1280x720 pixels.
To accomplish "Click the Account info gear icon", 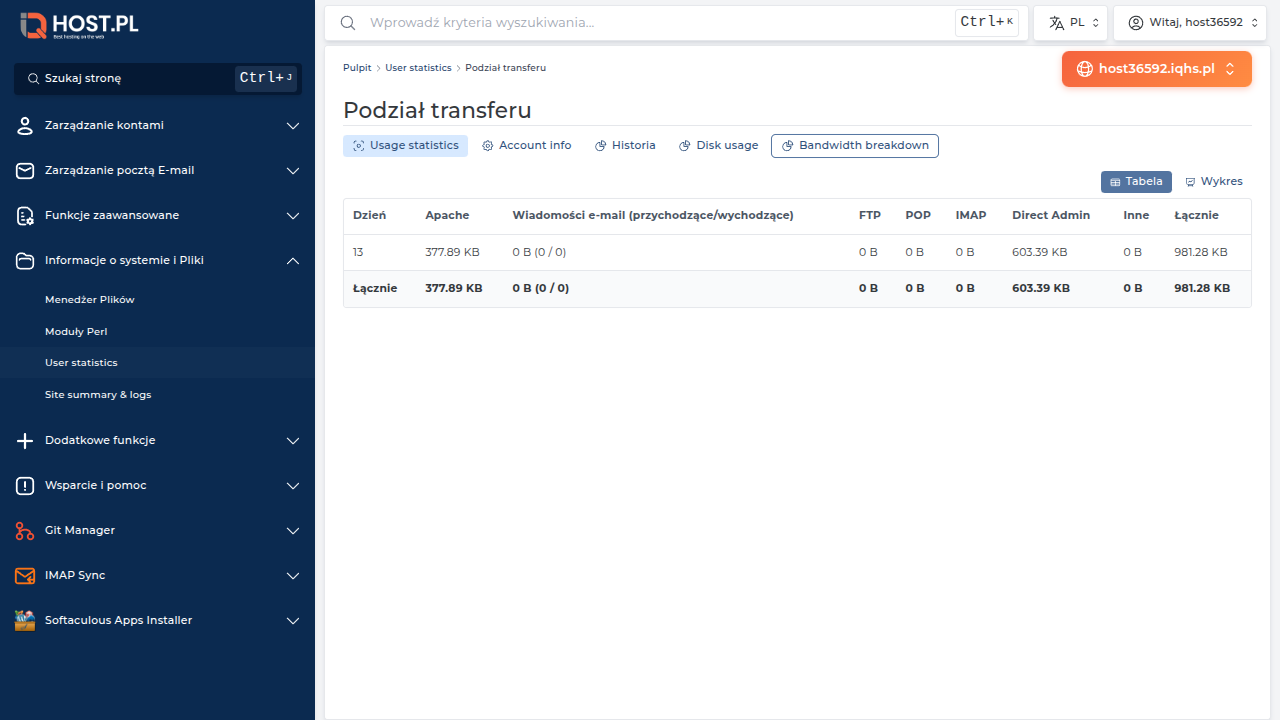I will click(488, 146).
